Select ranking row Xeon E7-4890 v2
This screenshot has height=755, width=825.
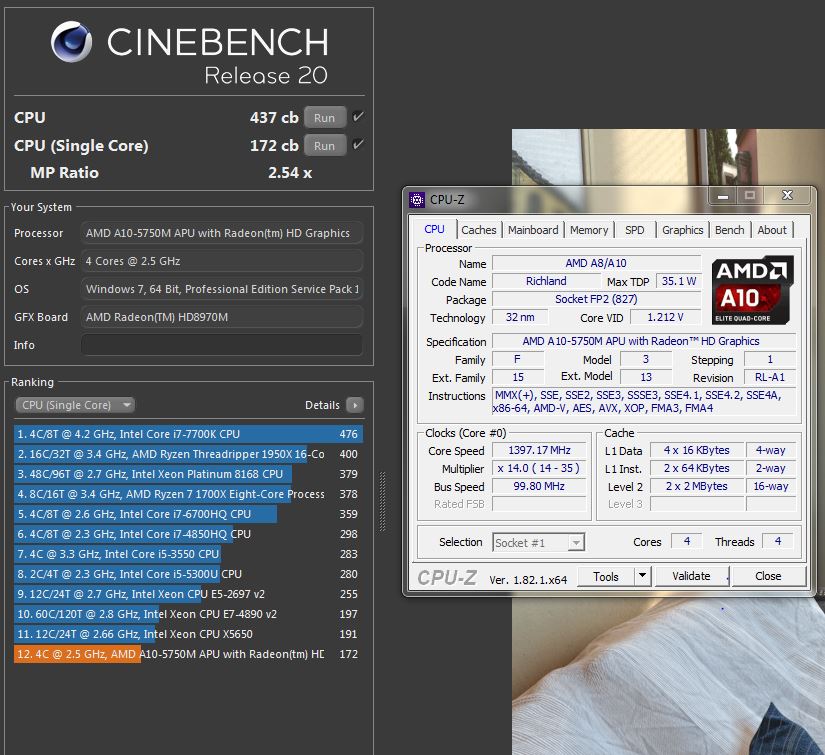[x=188, y=614]
